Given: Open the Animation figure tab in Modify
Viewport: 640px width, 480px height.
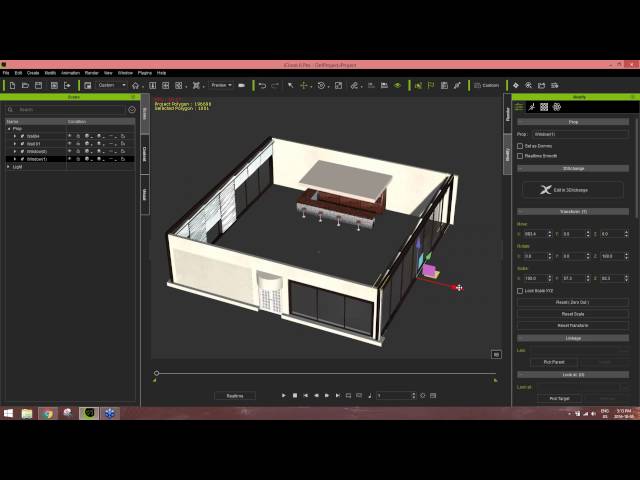Looking at the screenshot, I should [531, 107].
